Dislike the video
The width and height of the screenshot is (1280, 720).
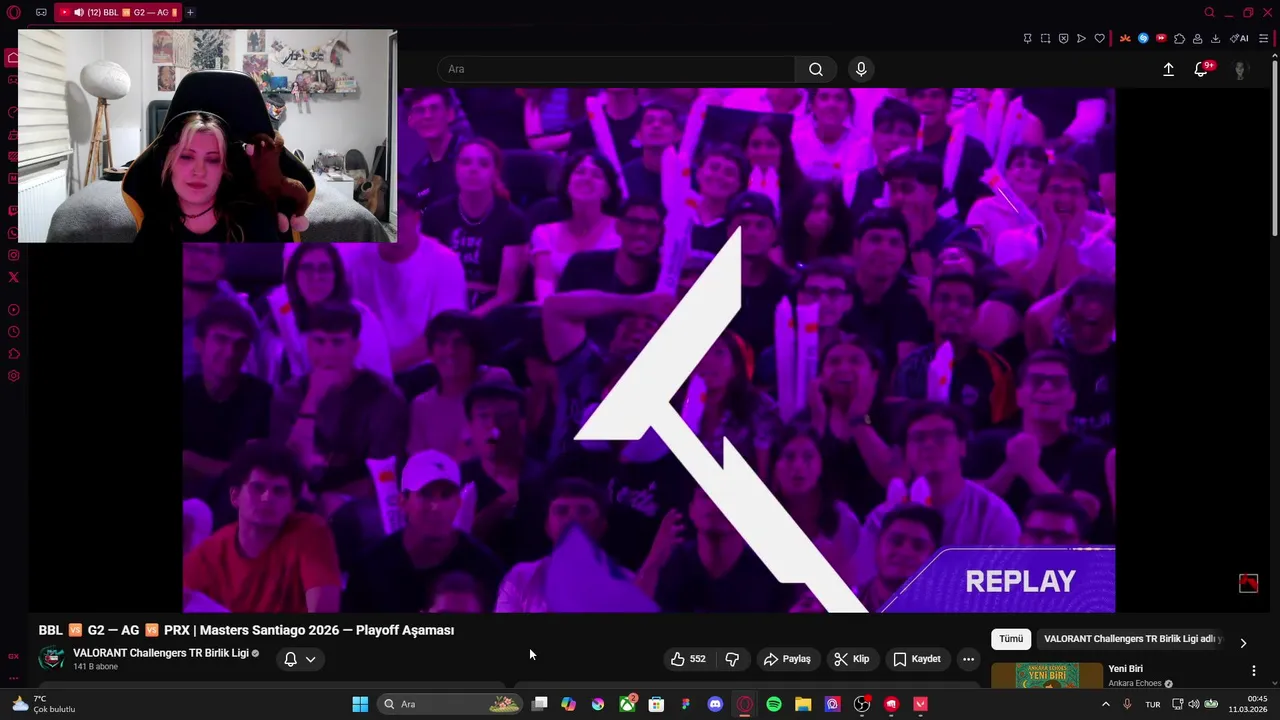point(732,659)
